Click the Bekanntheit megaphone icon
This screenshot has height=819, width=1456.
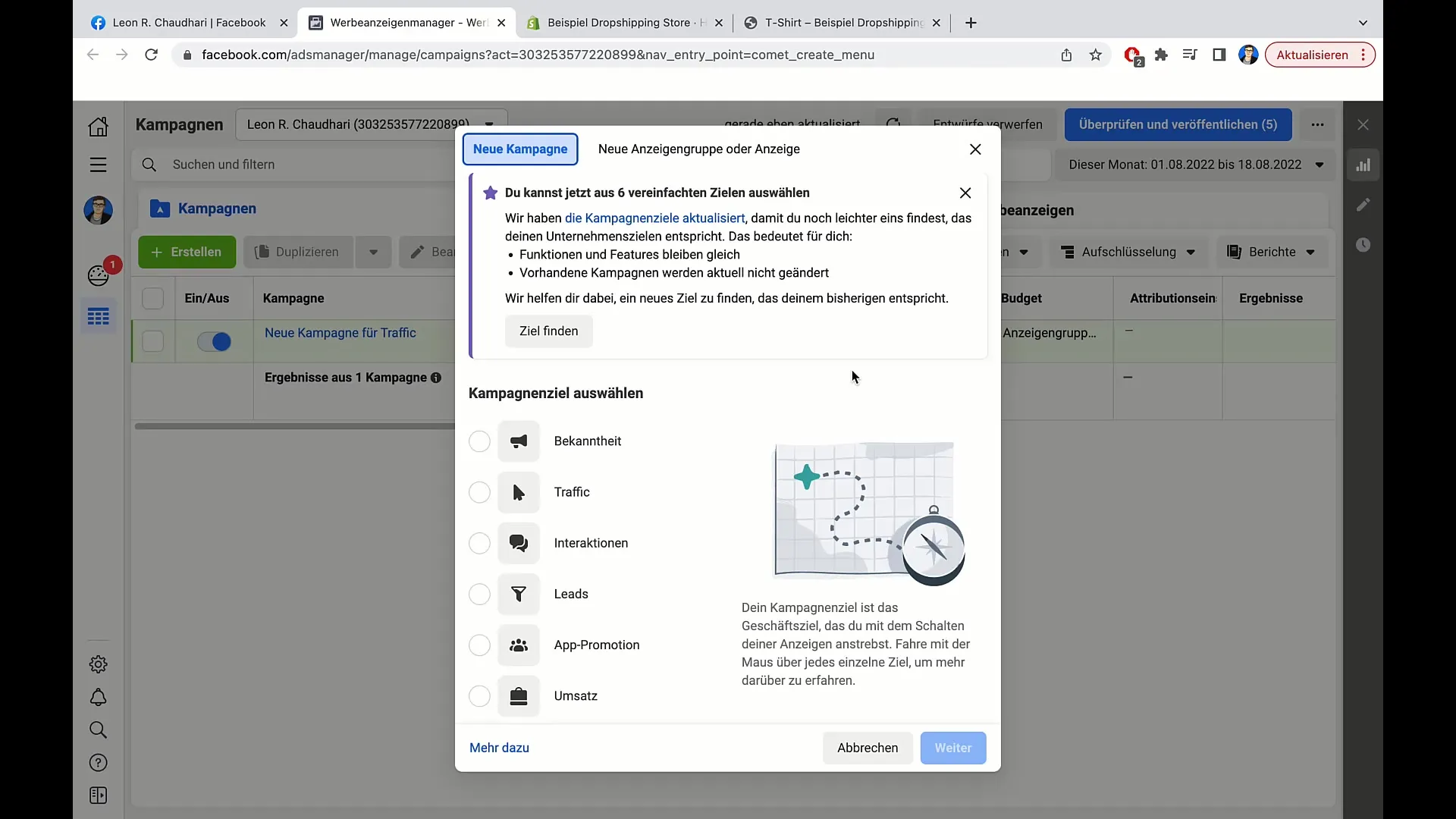click(519, 441)
